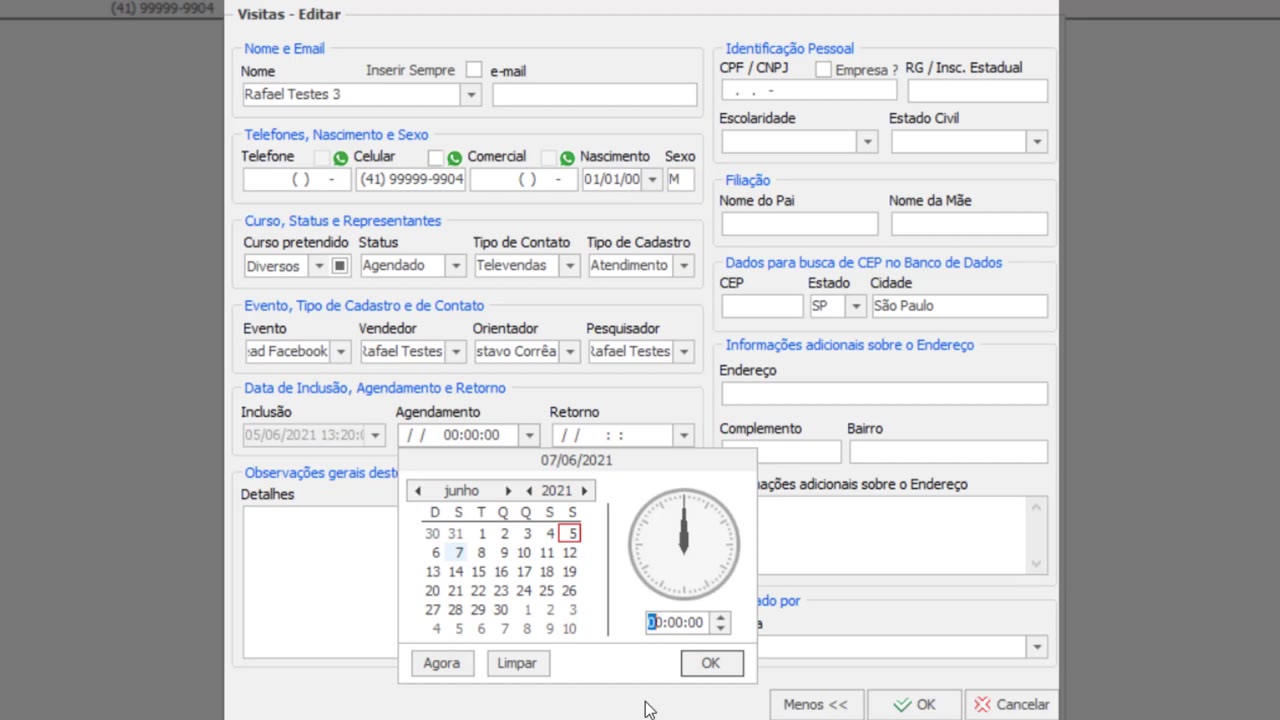Click the address notes scrollbar up arrow
The image size is (1280, 720).
[x=1036, y=507]
